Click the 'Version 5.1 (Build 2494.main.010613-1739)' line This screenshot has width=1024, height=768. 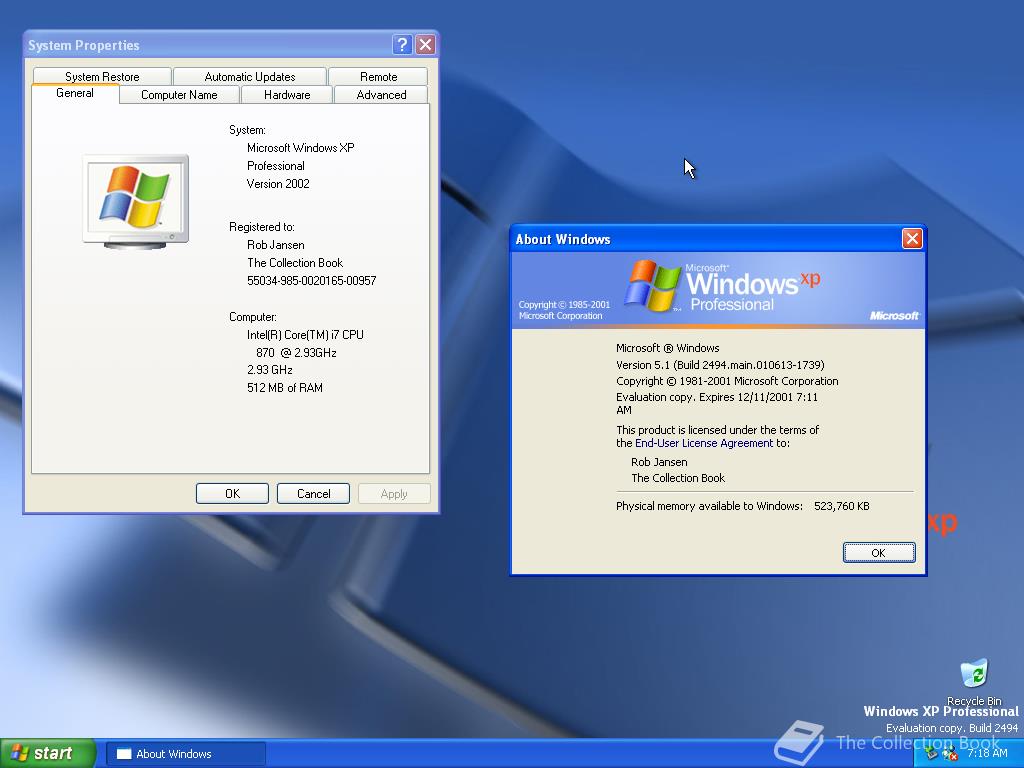click(x=720, y=365)
